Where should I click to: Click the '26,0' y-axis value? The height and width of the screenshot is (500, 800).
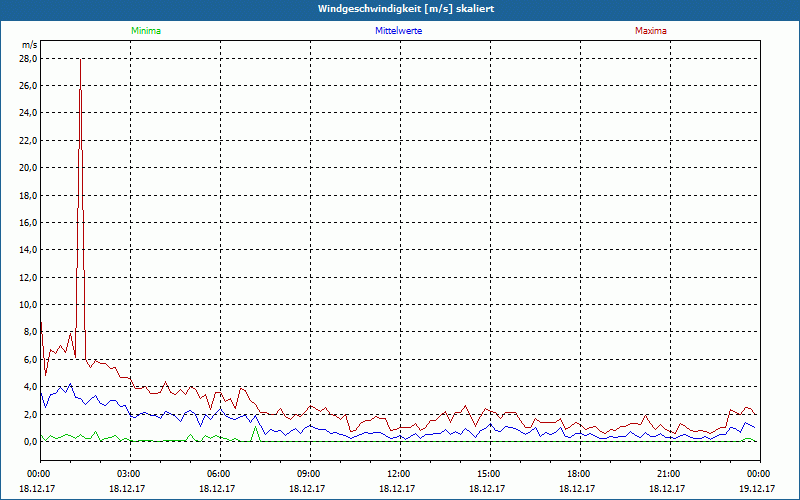(x=29, y=86)
